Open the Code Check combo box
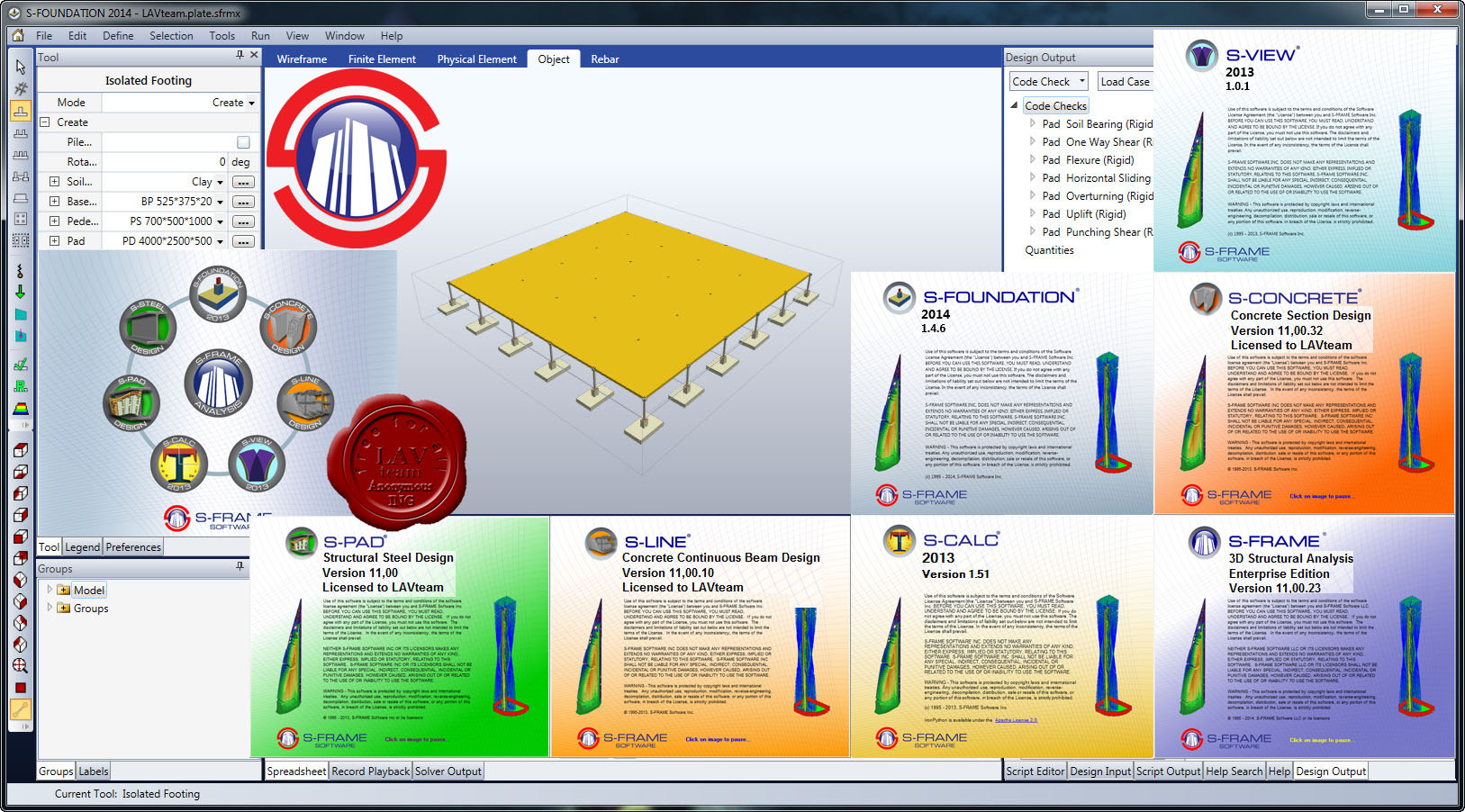The height and width of the screenshot is (812, 1465). pyautogui.click(x=1048, y=82)
